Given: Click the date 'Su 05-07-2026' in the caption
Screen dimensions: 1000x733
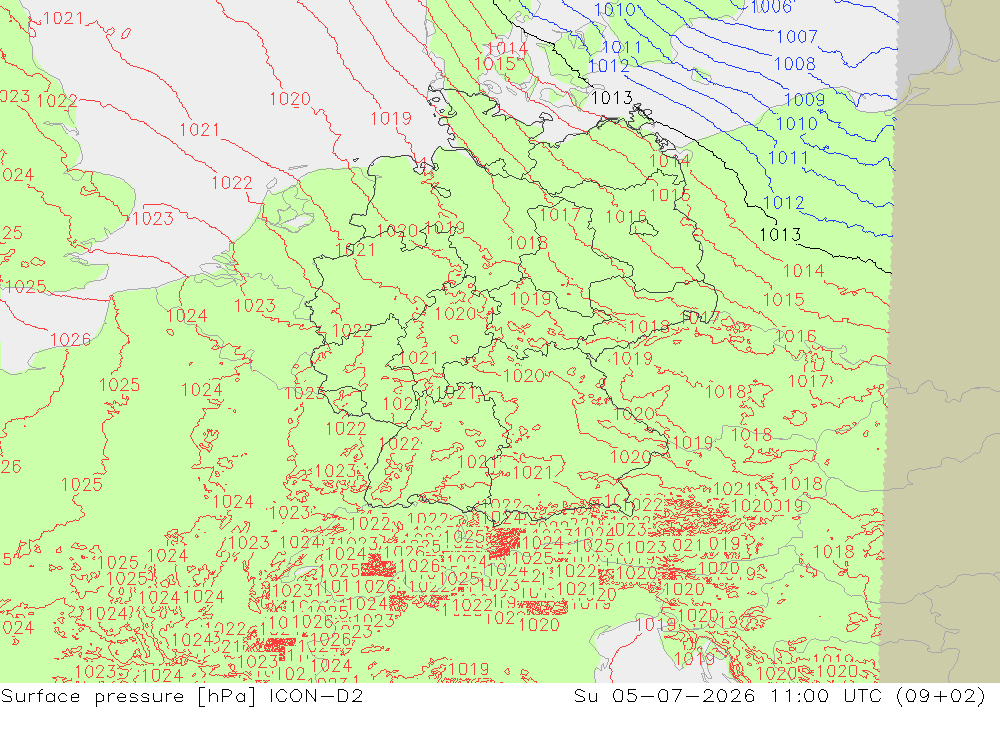Looking at the screenshot, I should (x=664, y=695).
